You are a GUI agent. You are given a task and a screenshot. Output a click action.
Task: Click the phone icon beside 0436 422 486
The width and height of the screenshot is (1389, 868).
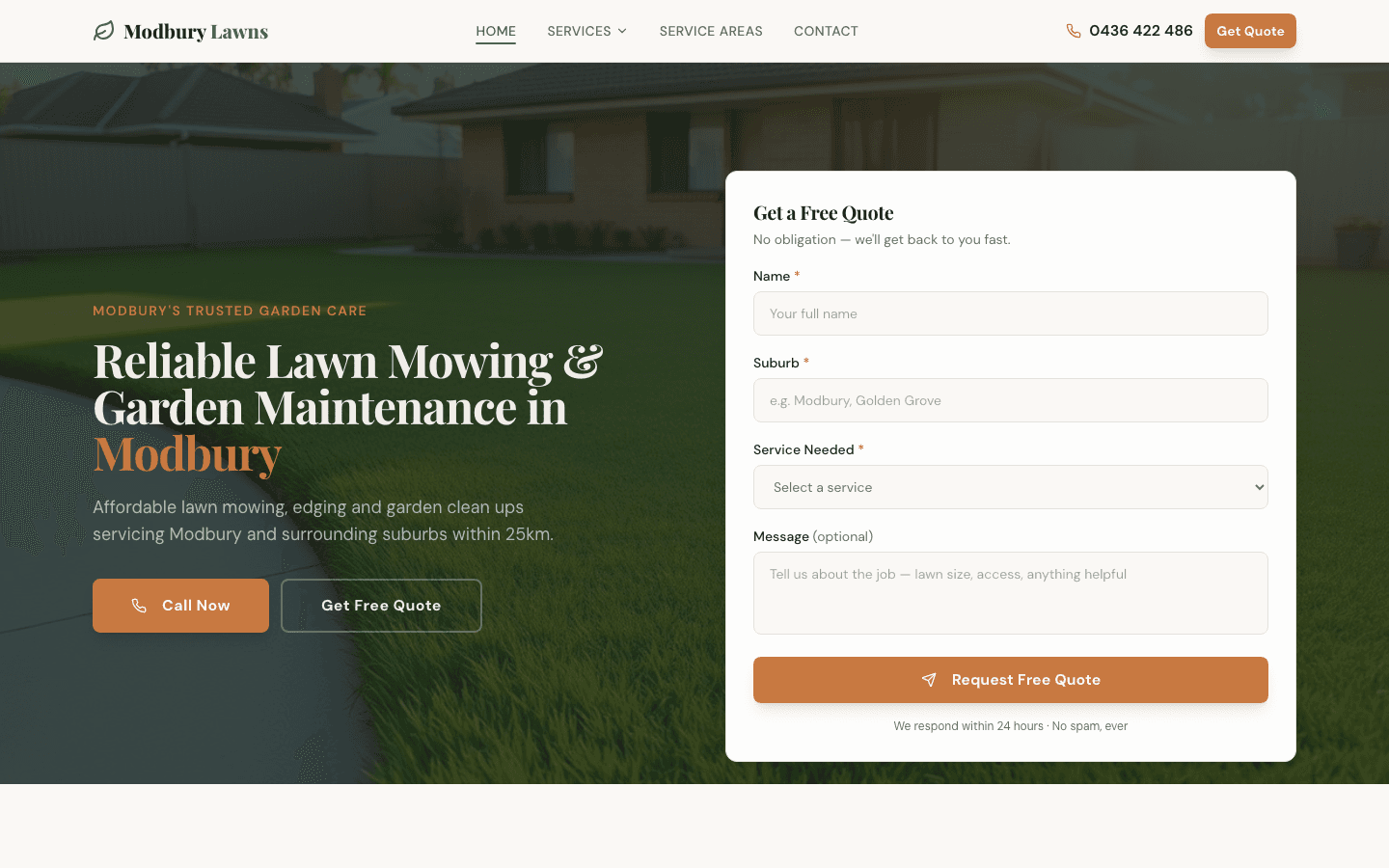pyautogui.click(x=1074, y=31)
